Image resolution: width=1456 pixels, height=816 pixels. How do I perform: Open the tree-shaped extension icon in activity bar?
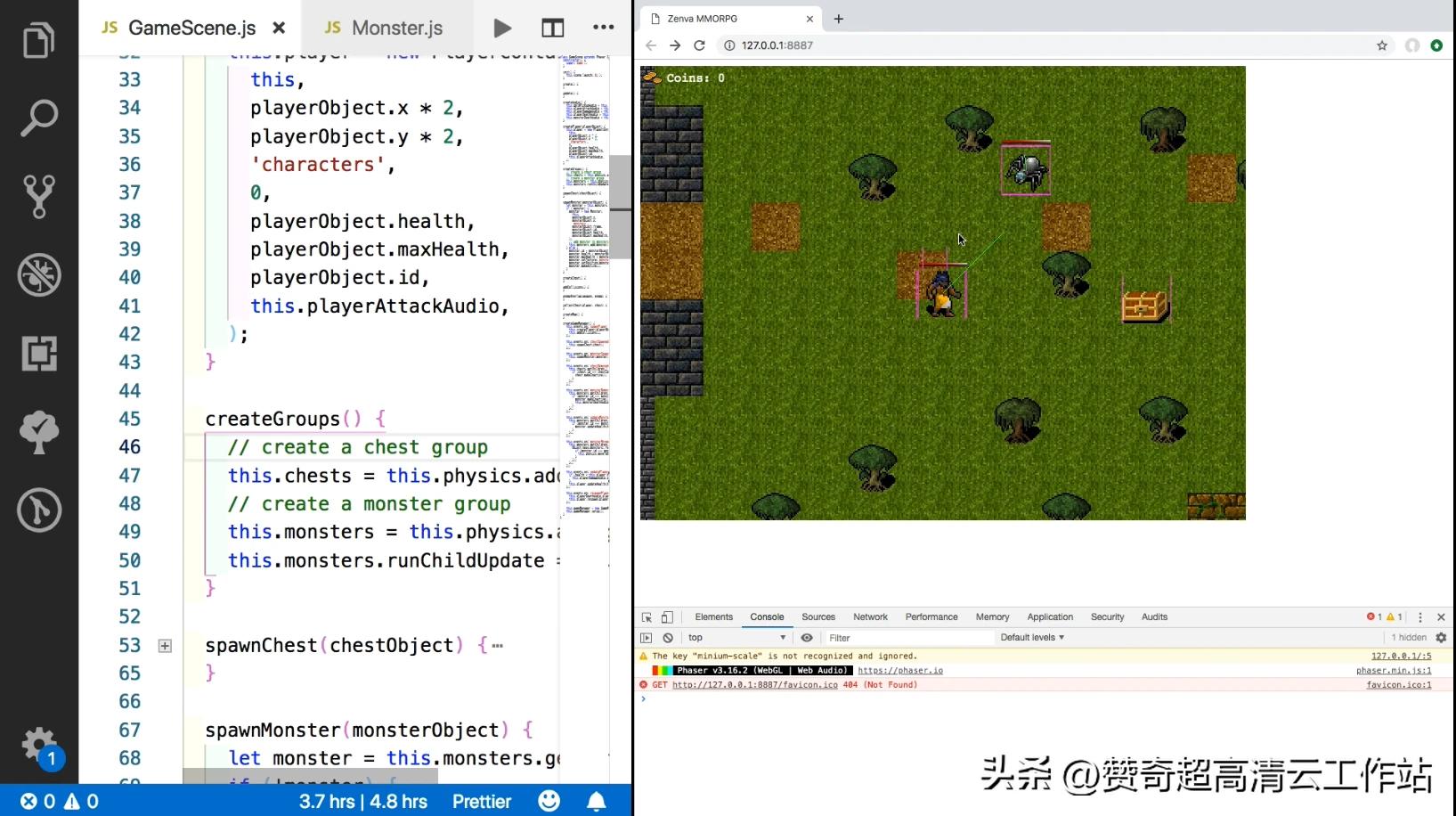(39, 432)
